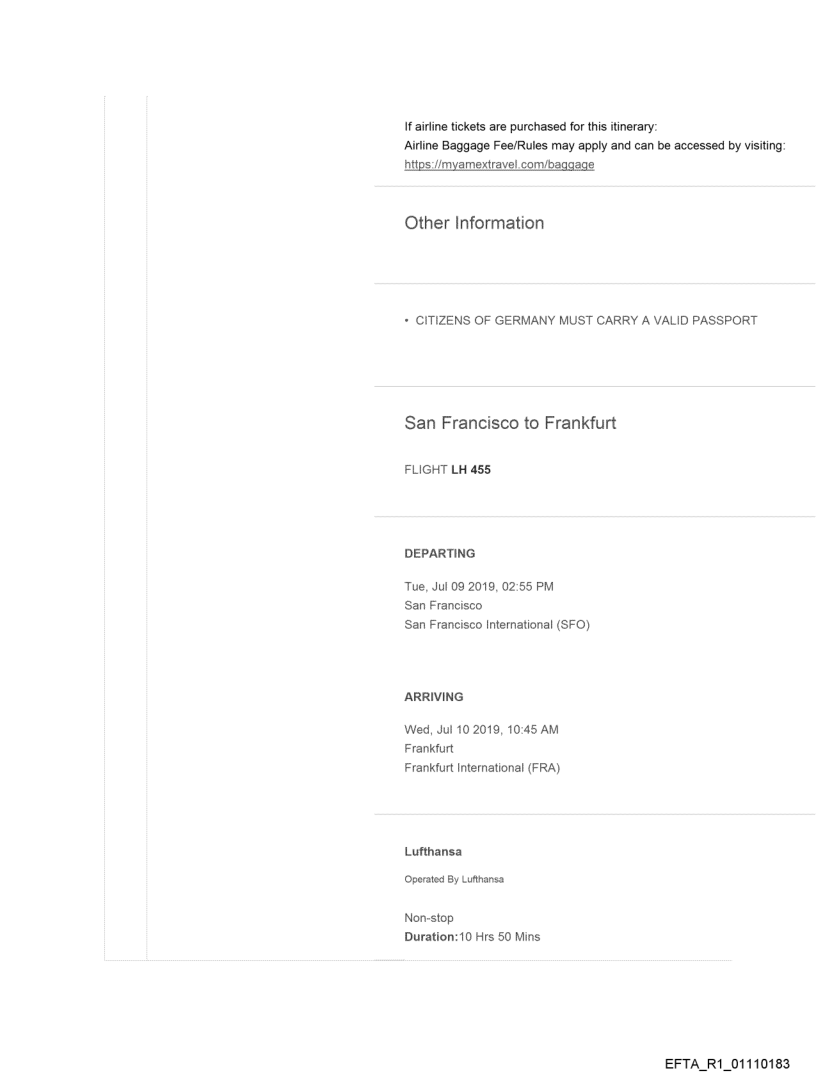The width and height of the screenshot is (816, 1073).
Task: Click the "Other Information" section heading
Action: (474, 223)
